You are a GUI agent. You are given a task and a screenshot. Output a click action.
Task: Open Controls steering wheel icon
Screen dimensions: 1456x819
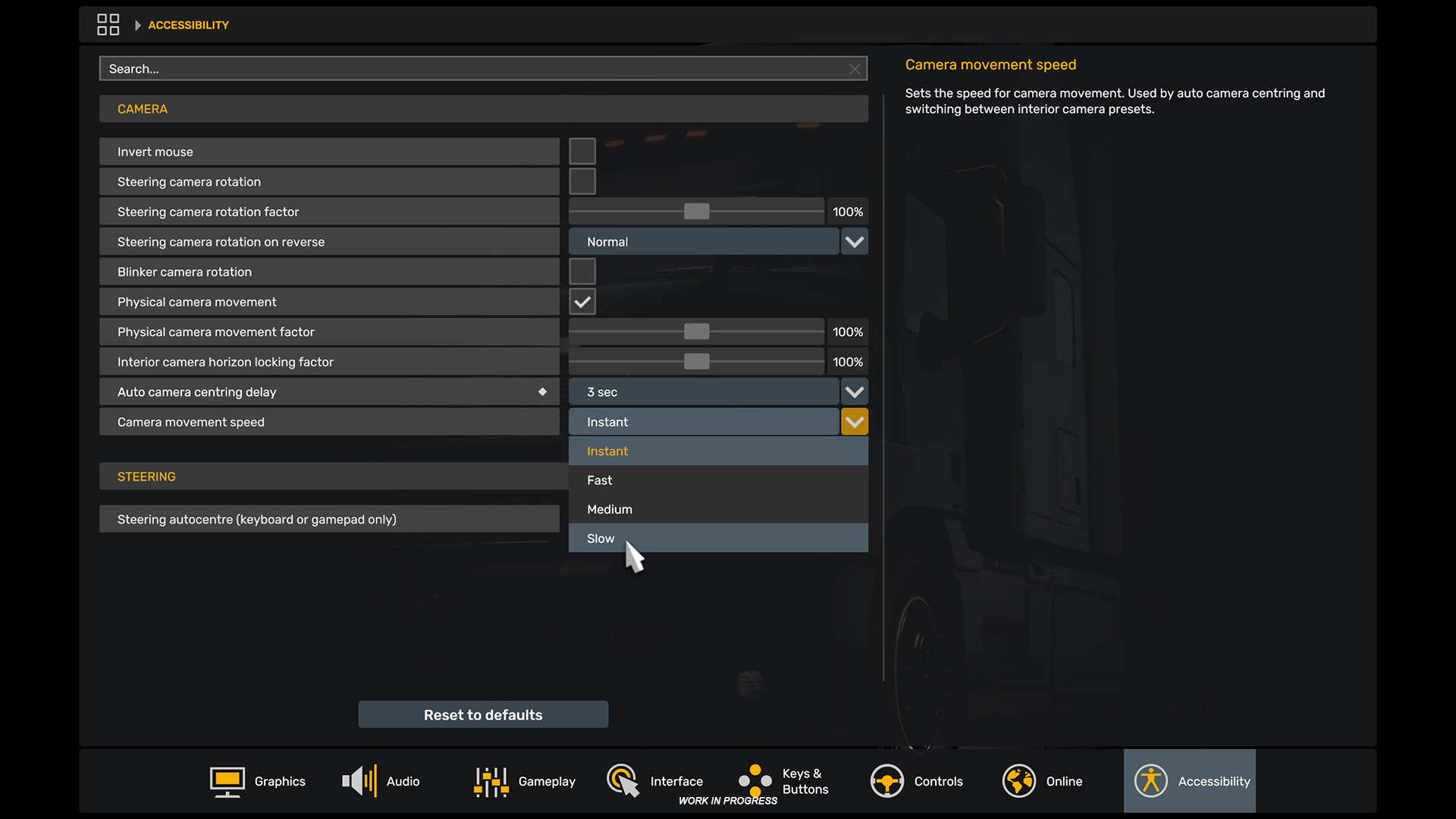coord(886,781)
